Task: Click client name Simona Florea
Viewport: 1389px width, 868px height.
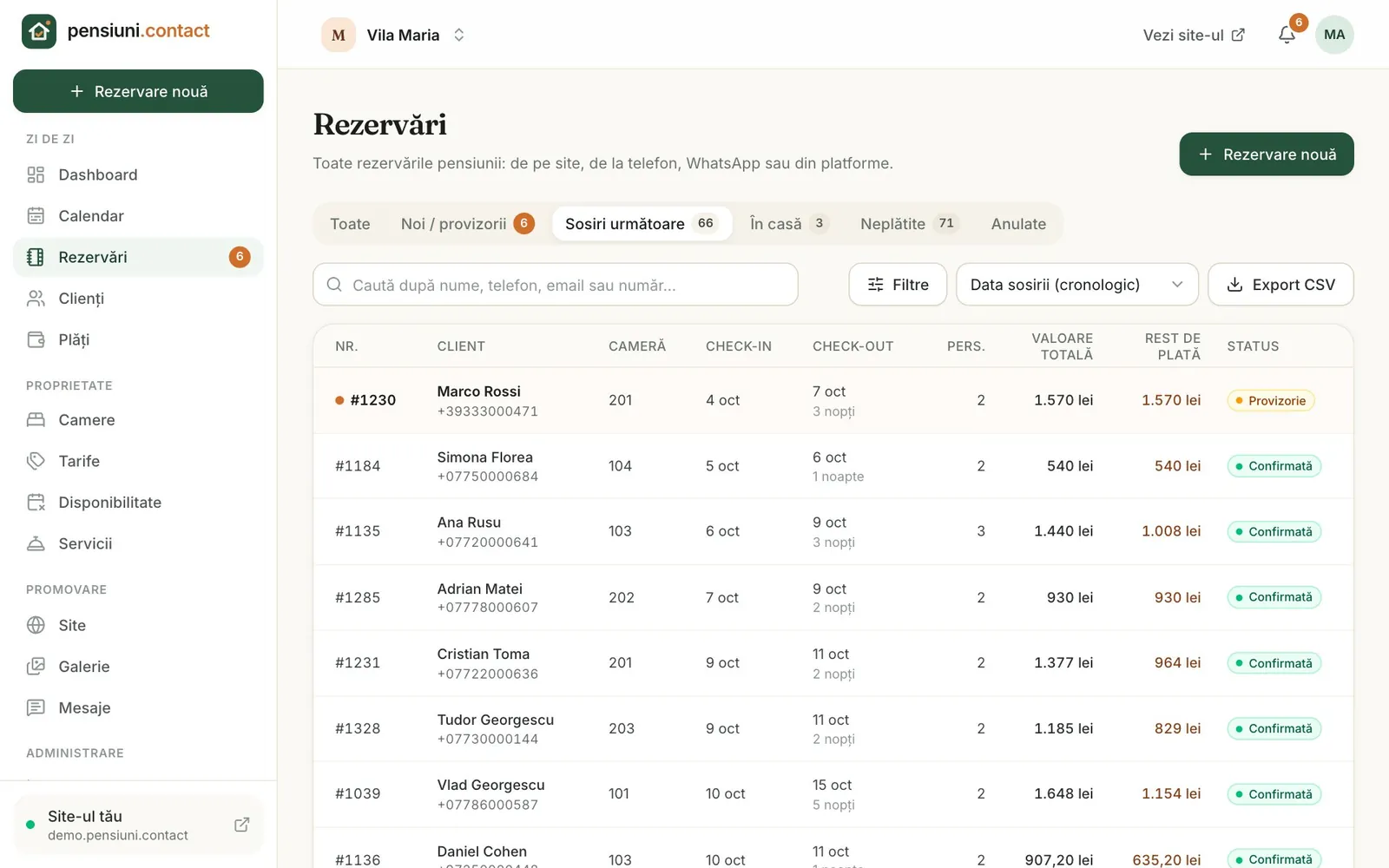Action: [x=484, y=457]
